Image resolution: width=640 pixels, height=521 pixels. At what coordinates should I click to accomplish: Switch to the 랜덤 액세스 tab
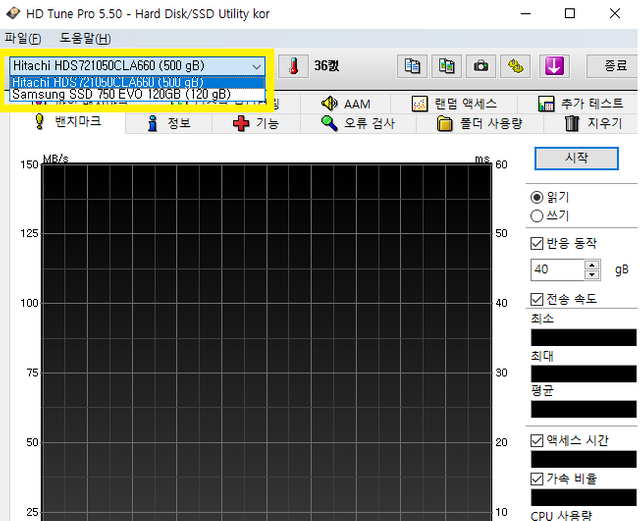[454, 104]
